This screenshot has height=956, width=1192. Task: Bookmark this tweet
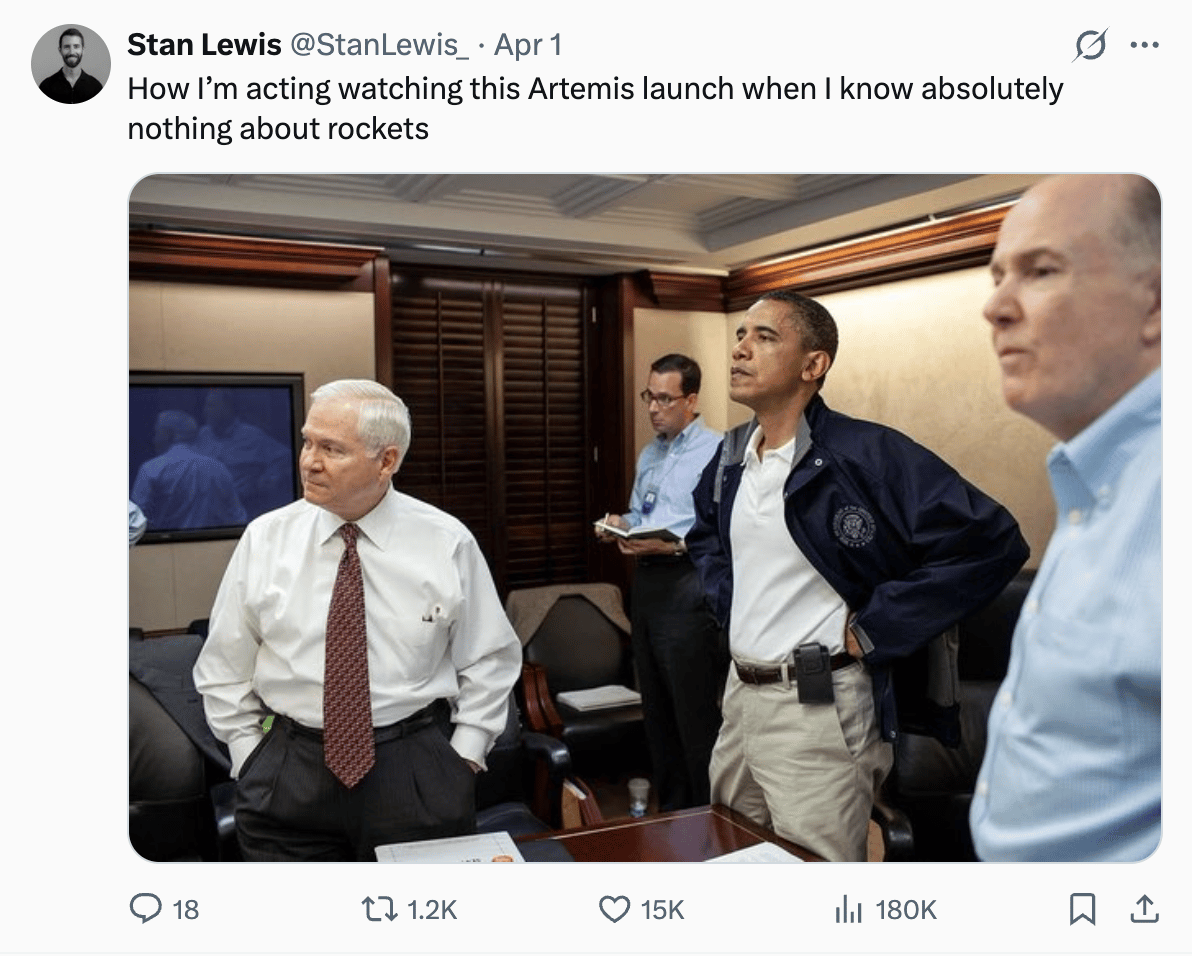tap(1083, 909)
